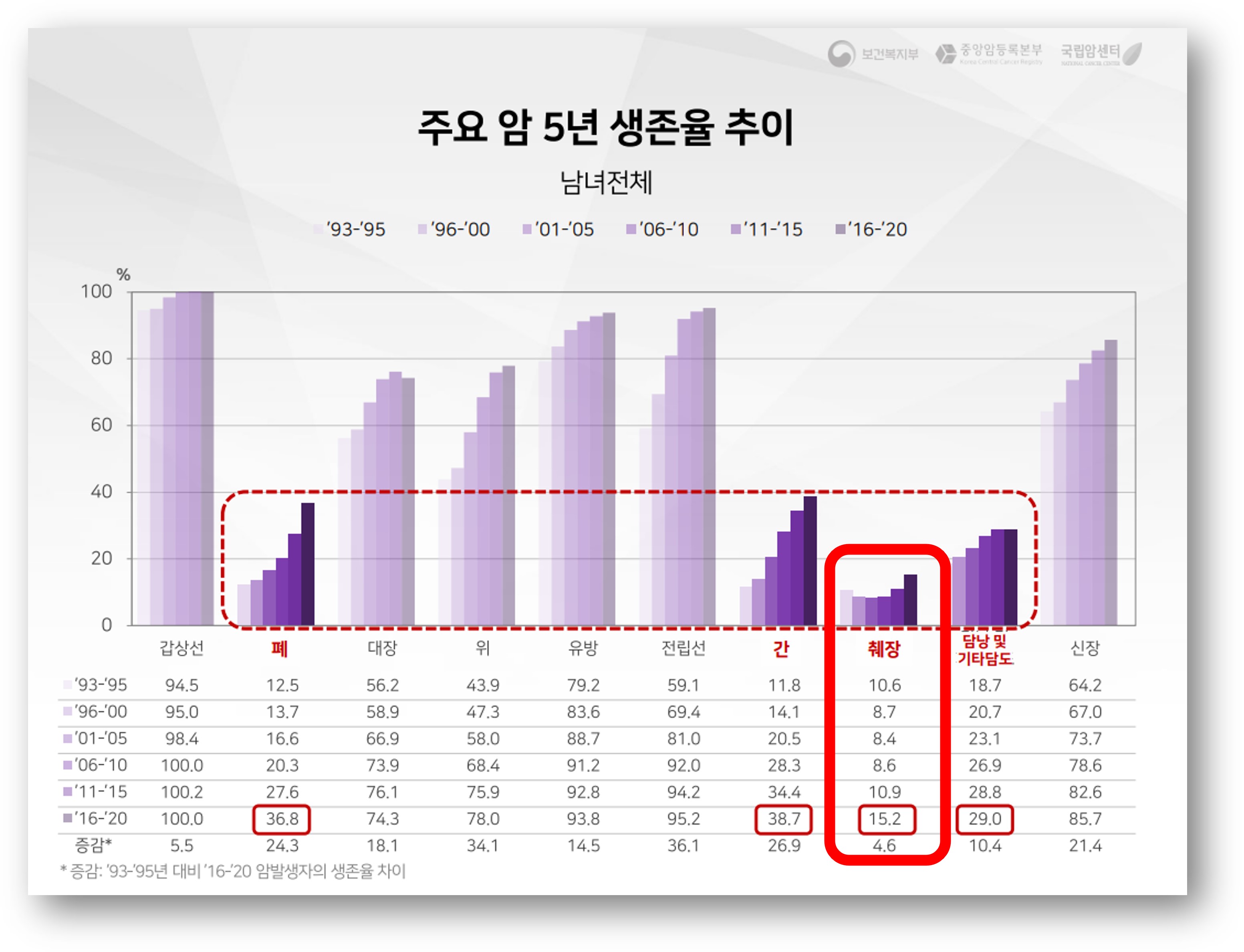
Task: Click the 대장 category label
Action: tap(382, 648)
